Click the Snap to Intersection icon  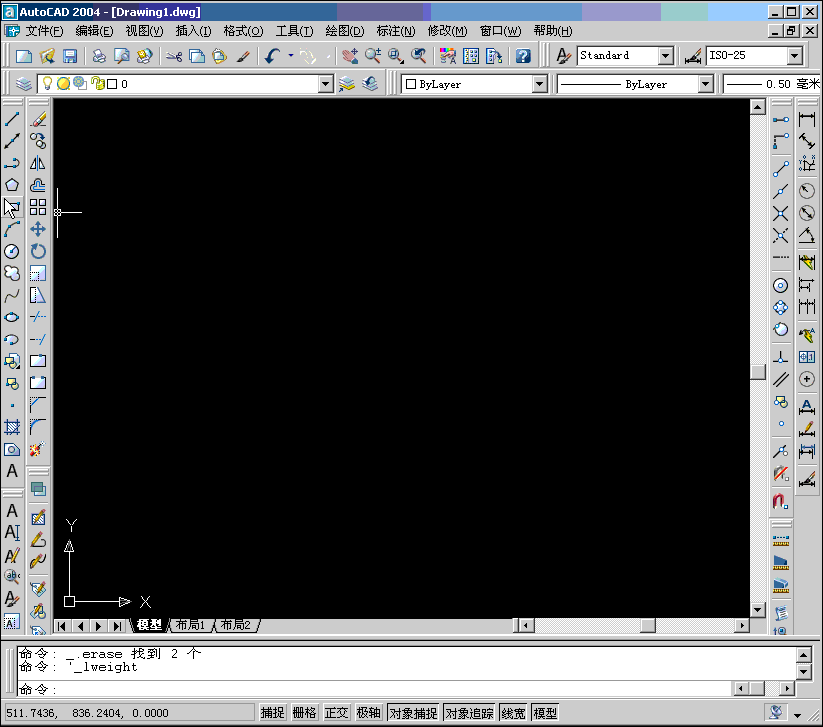pyautogui.click(x=780, y=214)
